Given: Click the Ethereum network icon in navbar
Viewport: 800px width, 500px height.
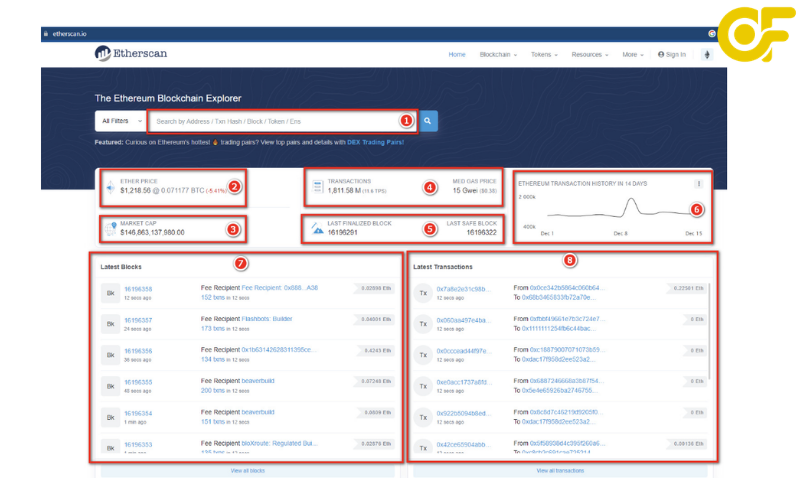Looking at the screenshot, I should coord(708,55).
